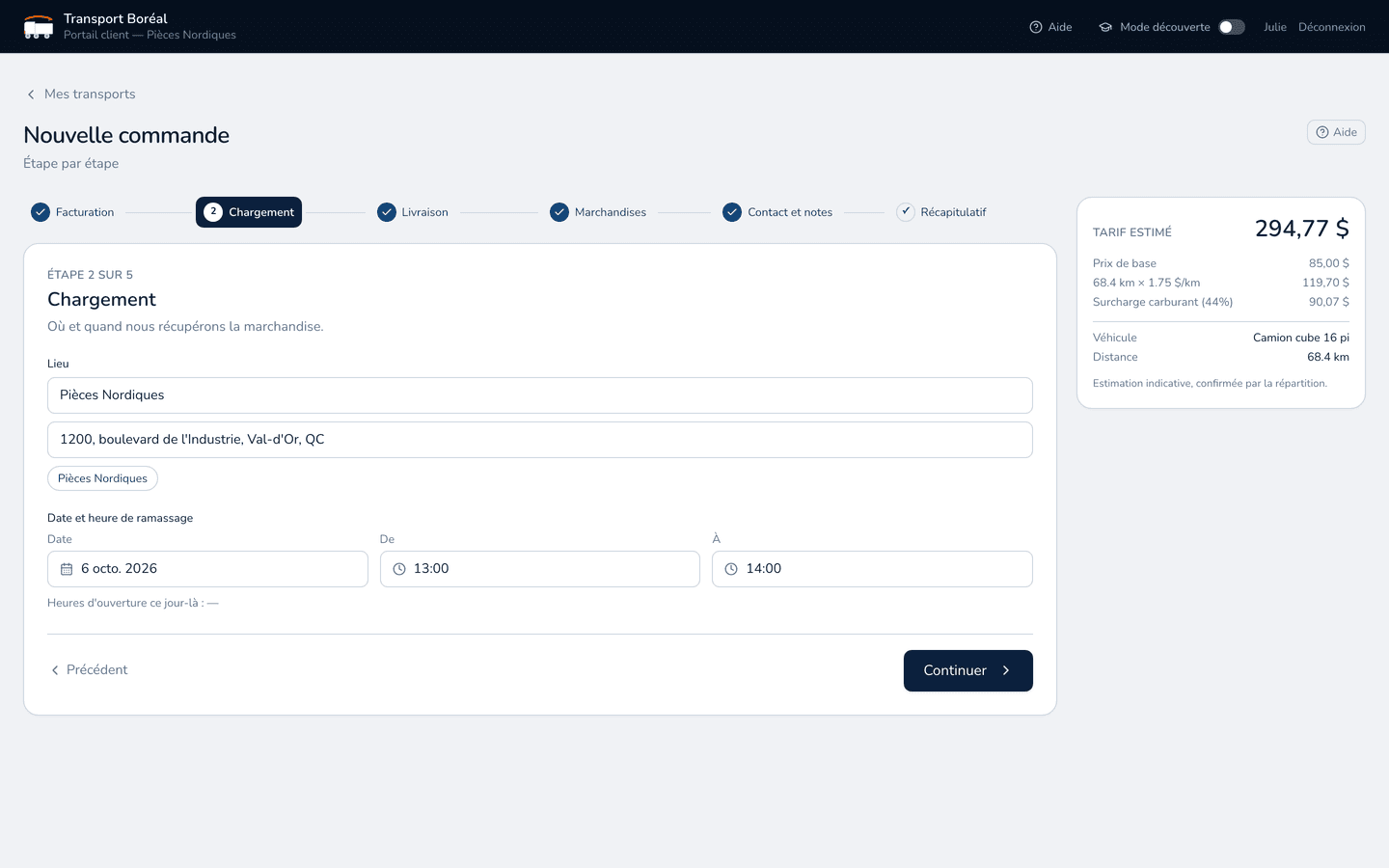Click the Livraison step checkmark icon
The height and width of the screenshot is (868, 1389).
387,212
